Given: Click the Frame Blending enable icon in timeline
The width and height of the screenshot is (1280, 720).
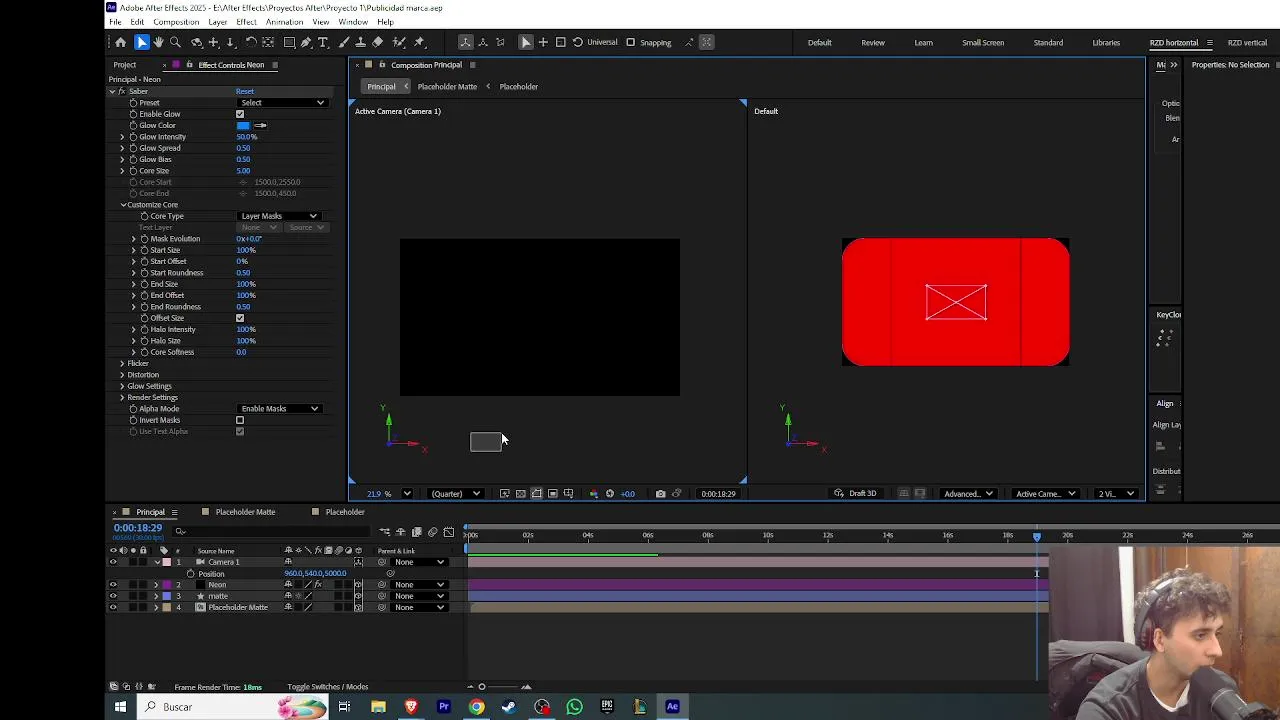Looking at the screenshot, I should pyautogui.click(x=417, y=532).
